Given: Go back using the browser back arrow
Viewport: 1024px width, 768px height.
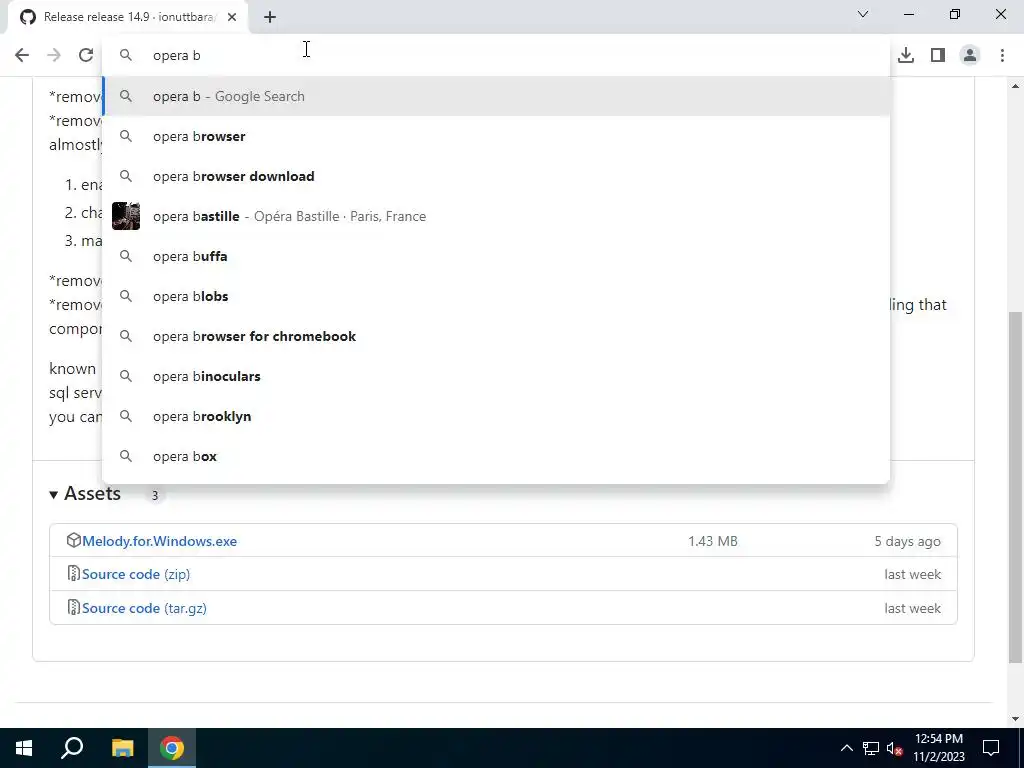Looking at the screenshot, I should pos(22,56).
